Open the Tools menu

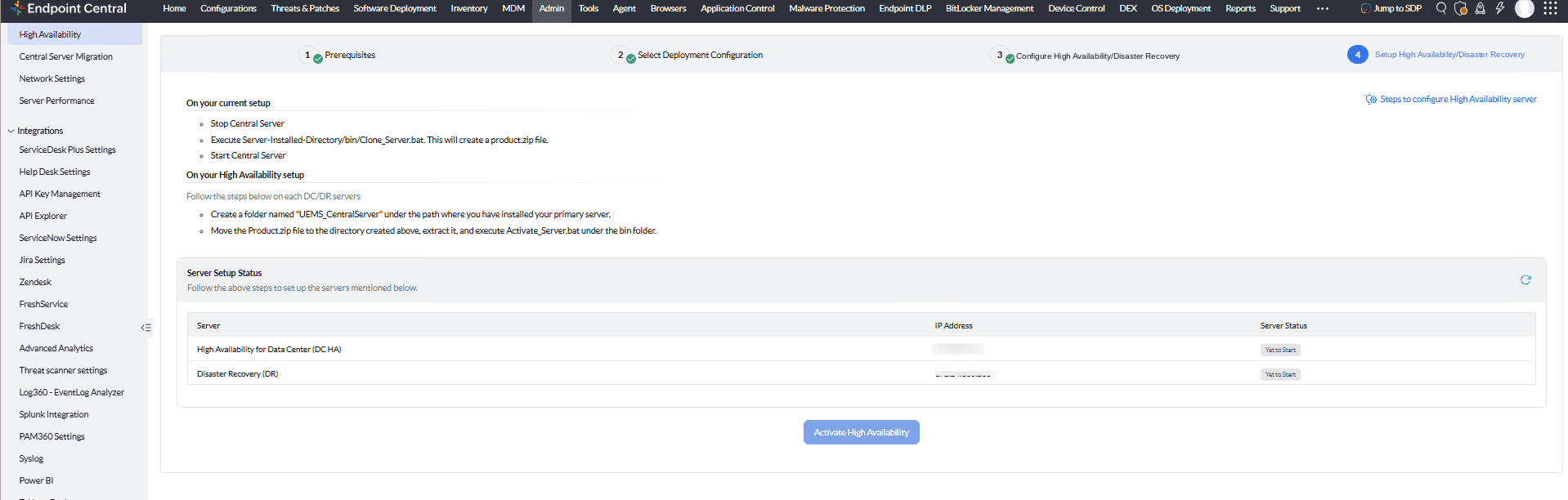tap(589, 8)
